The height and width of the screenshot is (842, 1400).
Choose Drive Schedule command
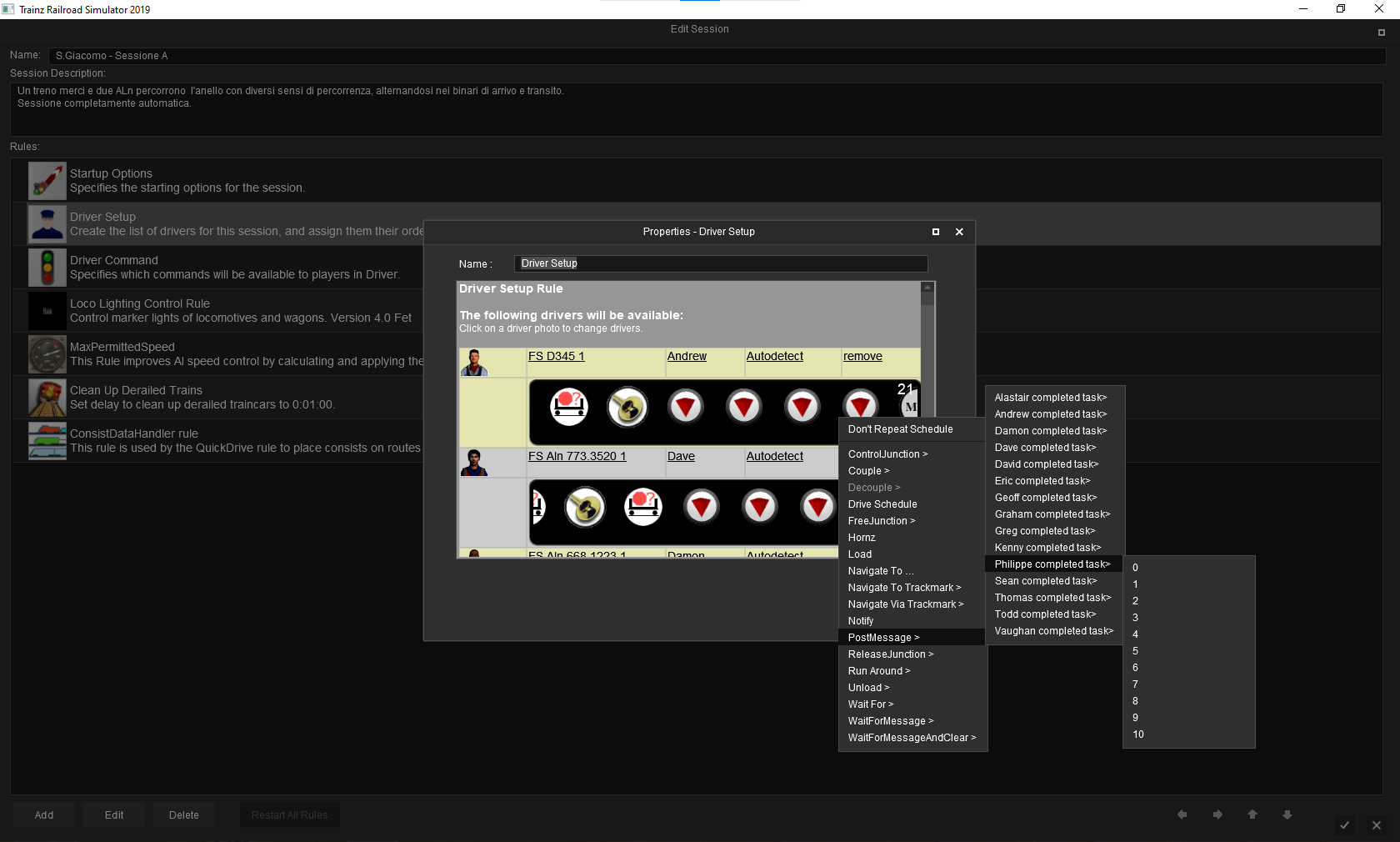[x=882, y=504]
